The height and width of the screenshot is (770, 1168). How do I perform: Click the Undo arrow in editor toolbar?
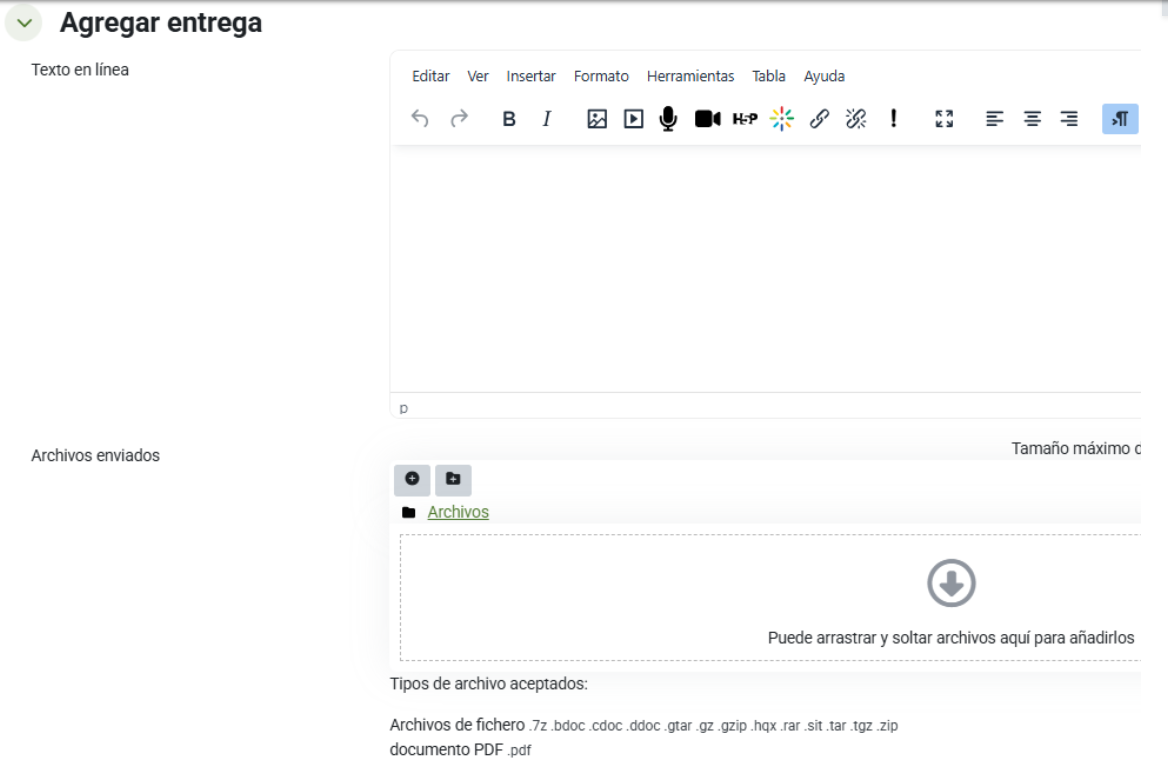[x=421, y=119]
